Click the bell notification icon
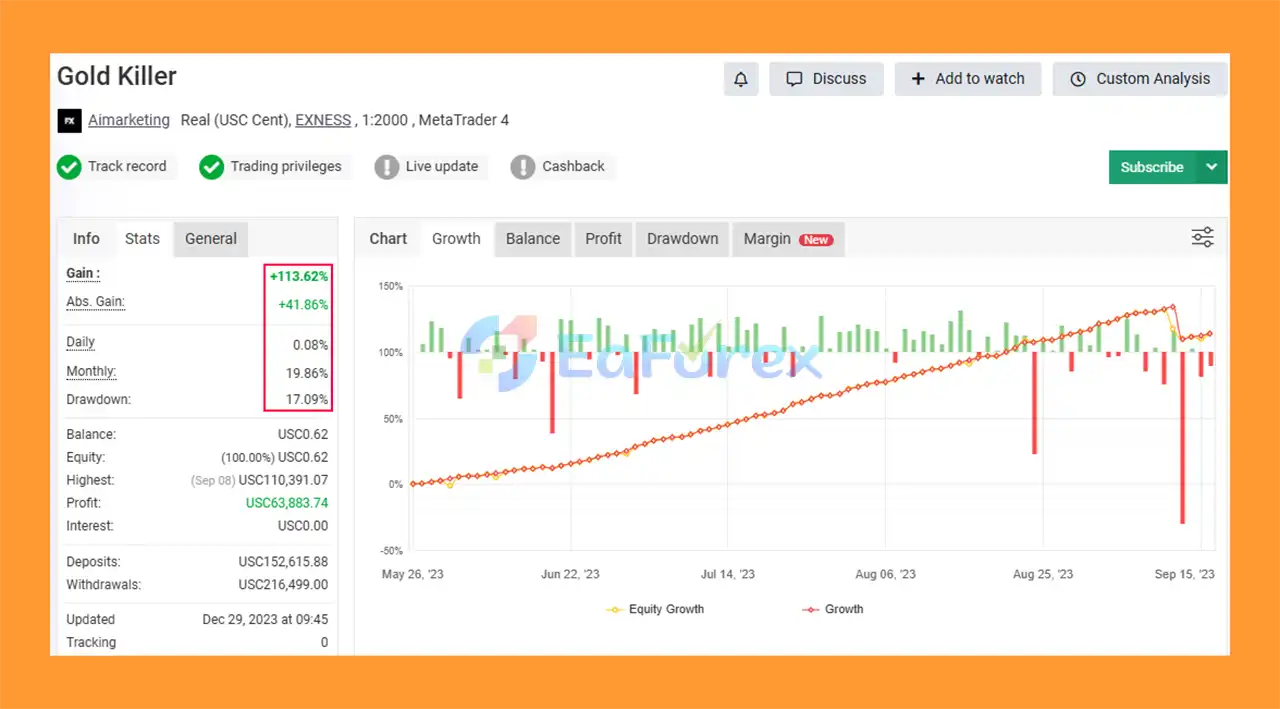 click(741, 79)
